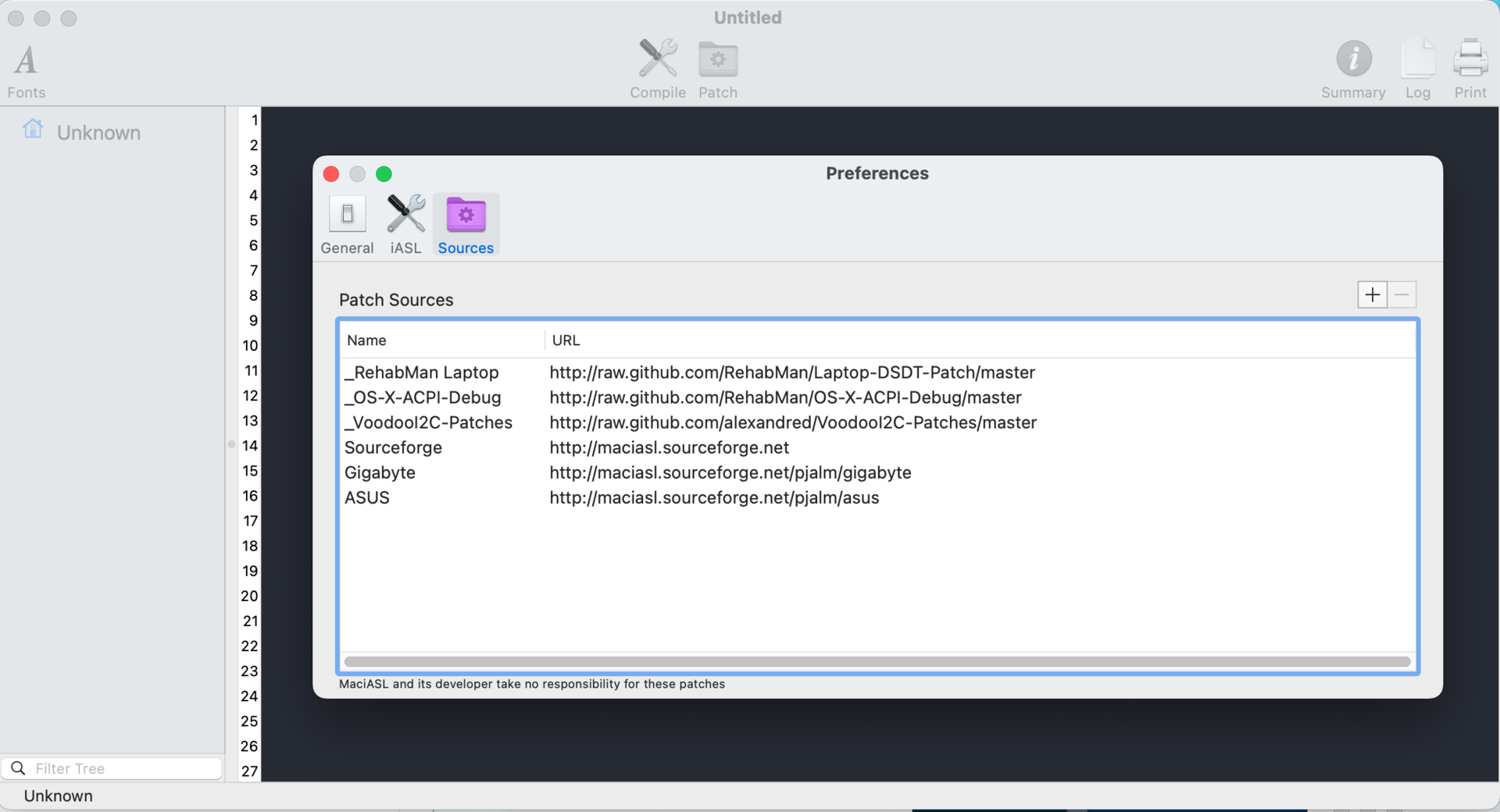The height and width of the screenshot is (812, 1500).
Task: Remove the selected patch source
Action: [1402, 295]
